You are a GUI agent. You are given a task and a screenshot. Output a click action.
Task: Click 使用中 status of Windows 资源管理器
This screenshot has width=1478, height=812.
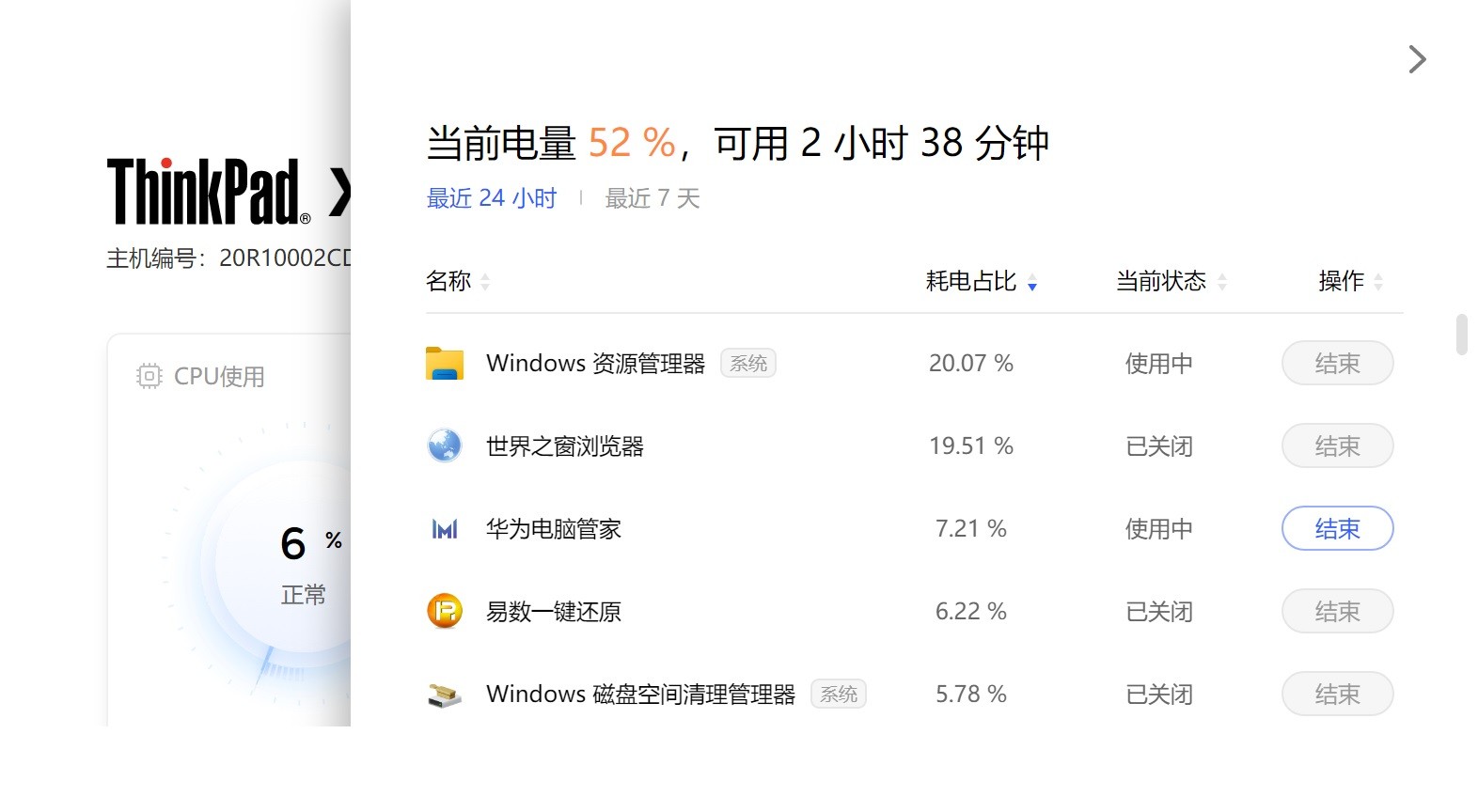(1159, 364)
